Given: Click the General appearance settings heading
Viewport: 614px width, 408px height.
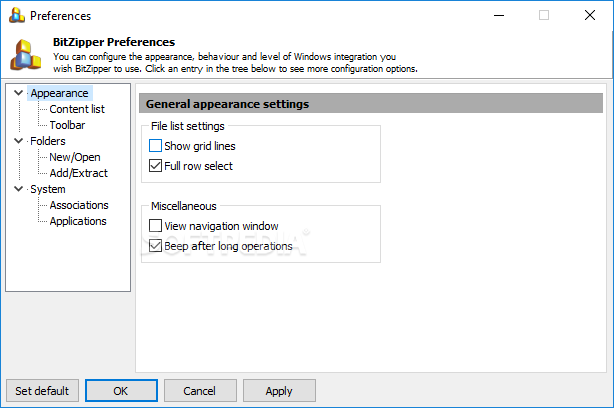Looking at the screenshot, I should (228, 104).
